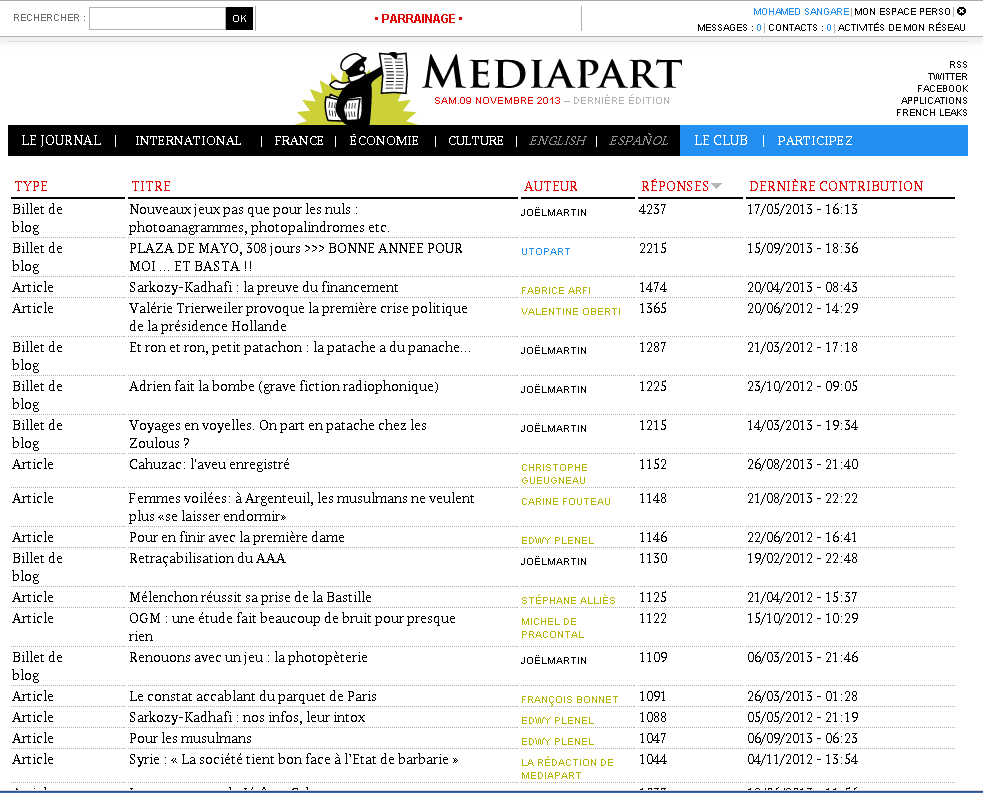Switch to English edition
The image size is (983, 793).
pos(557,140)
